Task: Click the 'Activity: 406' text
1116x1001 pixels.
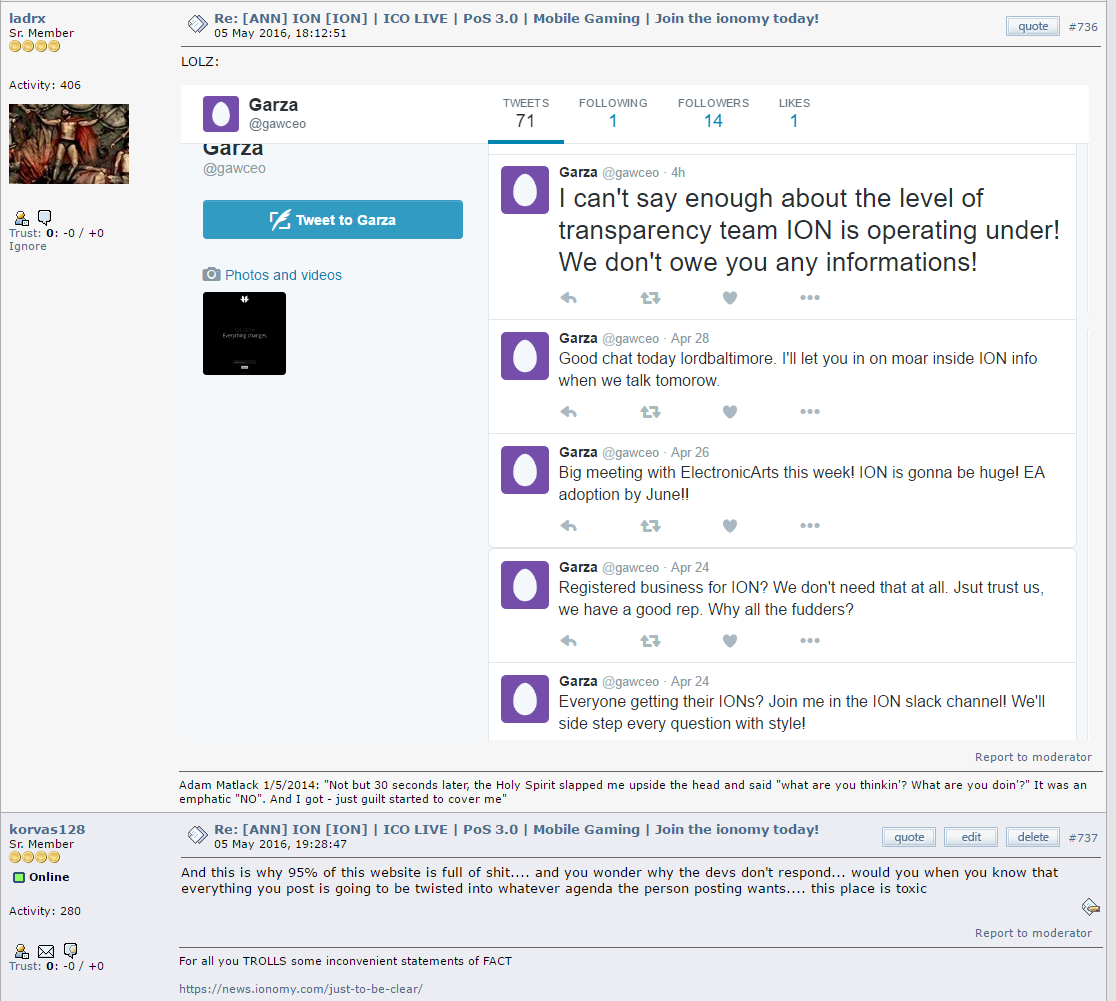Action: click(x=45, y=85)
